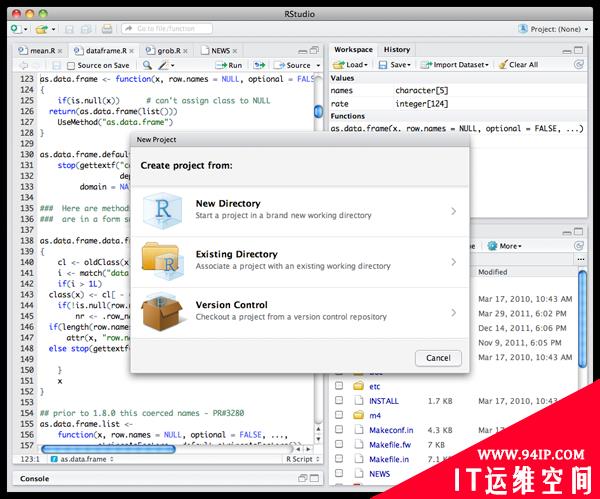Image resolution: width=600 pixels, height=499 pixels.
Task: Click the R Script file type selector
Action: [x=302, y=459]
